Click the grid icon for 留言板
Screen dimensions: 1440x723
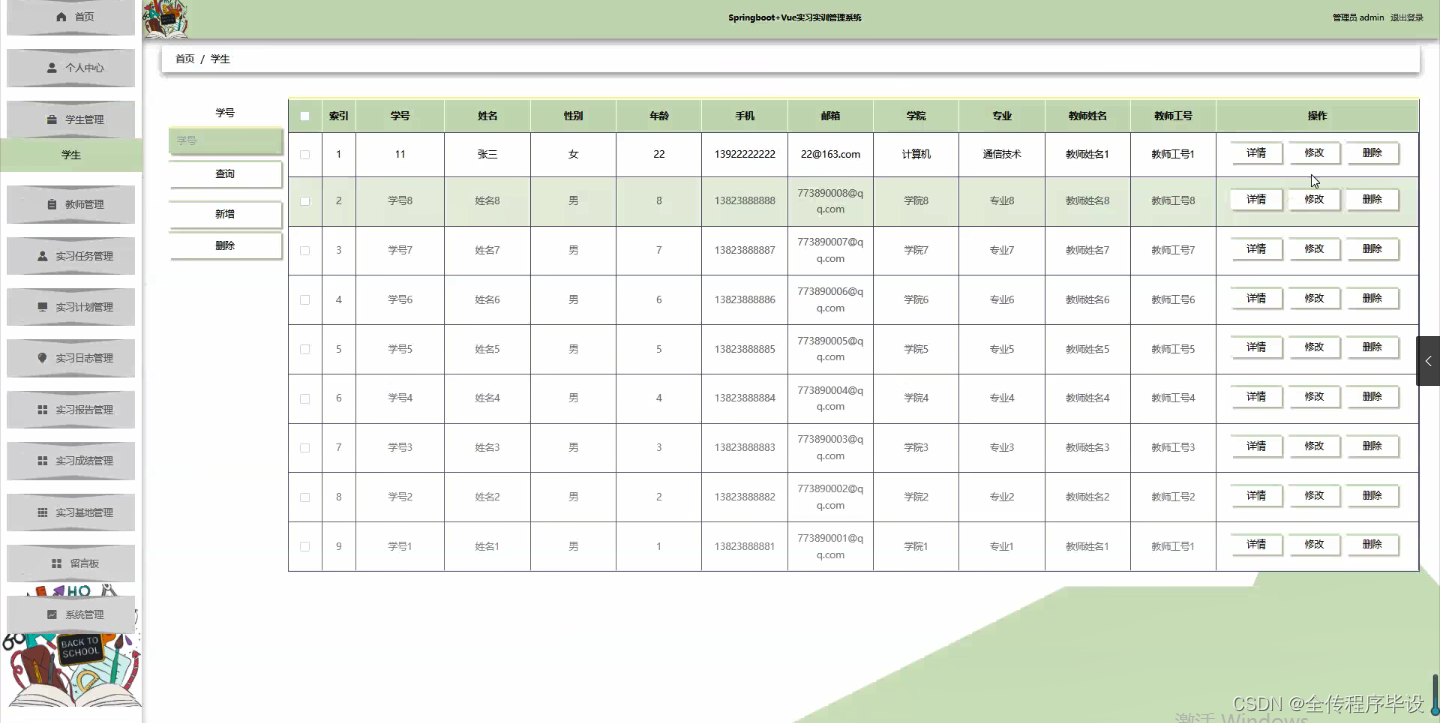point(57,564)
